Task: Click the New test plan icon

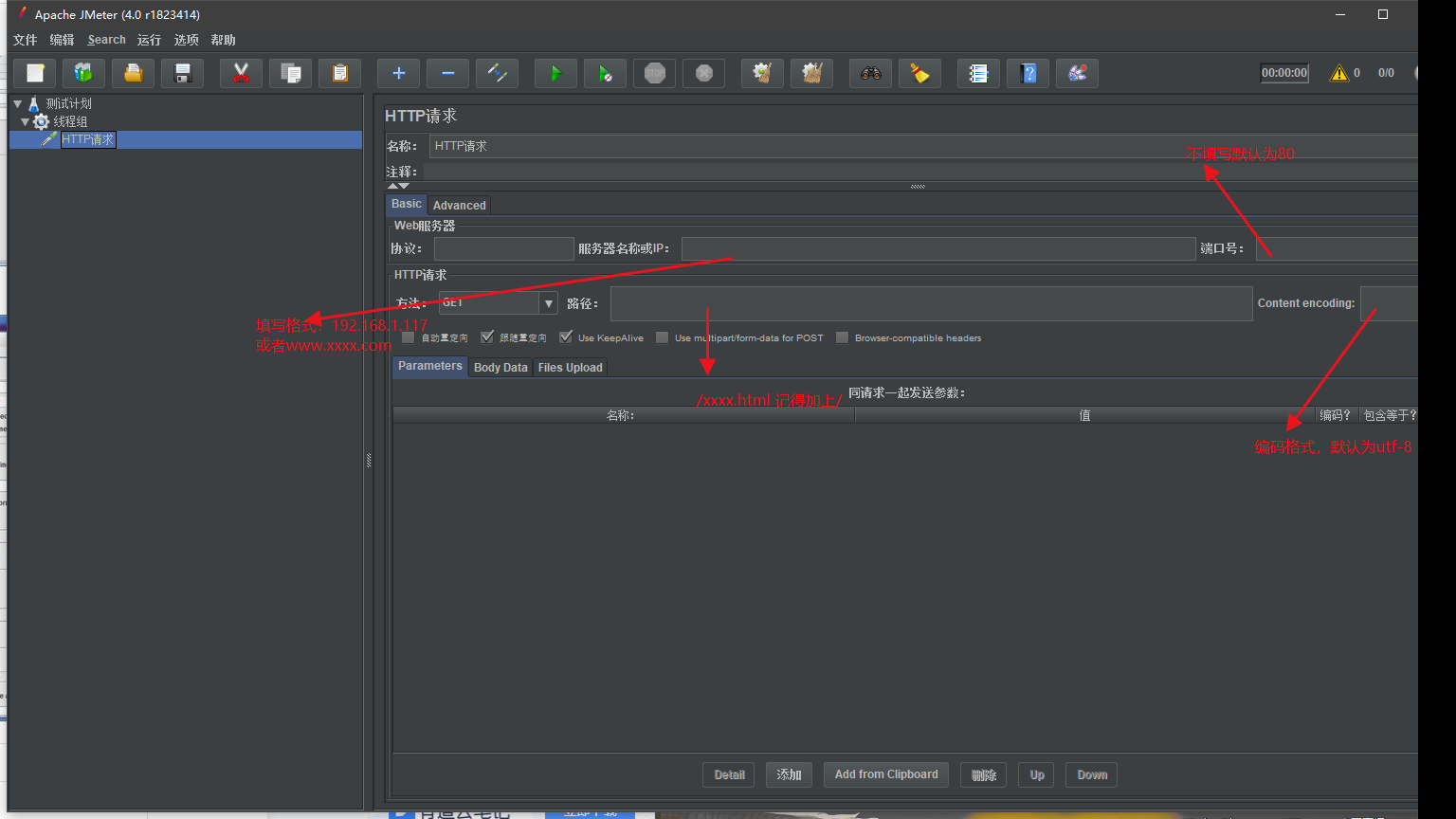Action: pos(35,73)
